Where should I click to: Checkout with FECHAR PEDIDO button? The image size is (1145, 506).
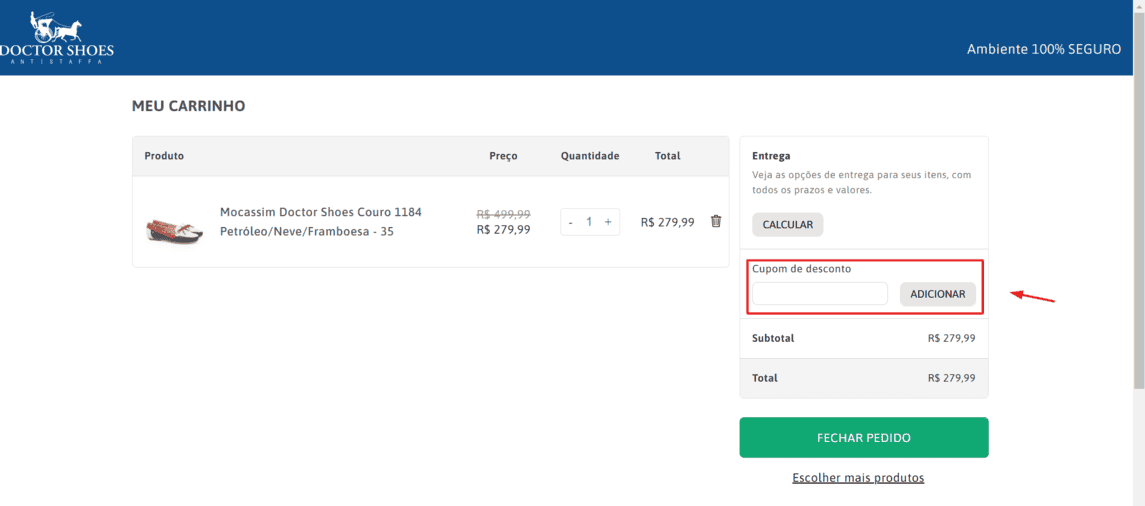864,438
